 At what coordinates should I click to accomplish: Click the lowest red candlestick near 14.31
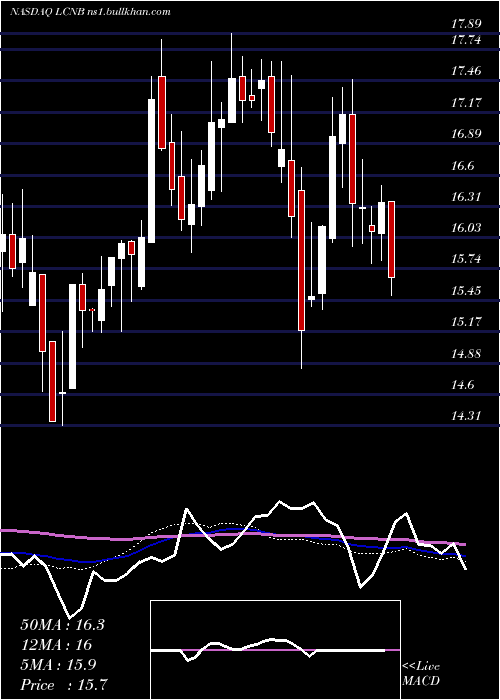coord(53,381)
